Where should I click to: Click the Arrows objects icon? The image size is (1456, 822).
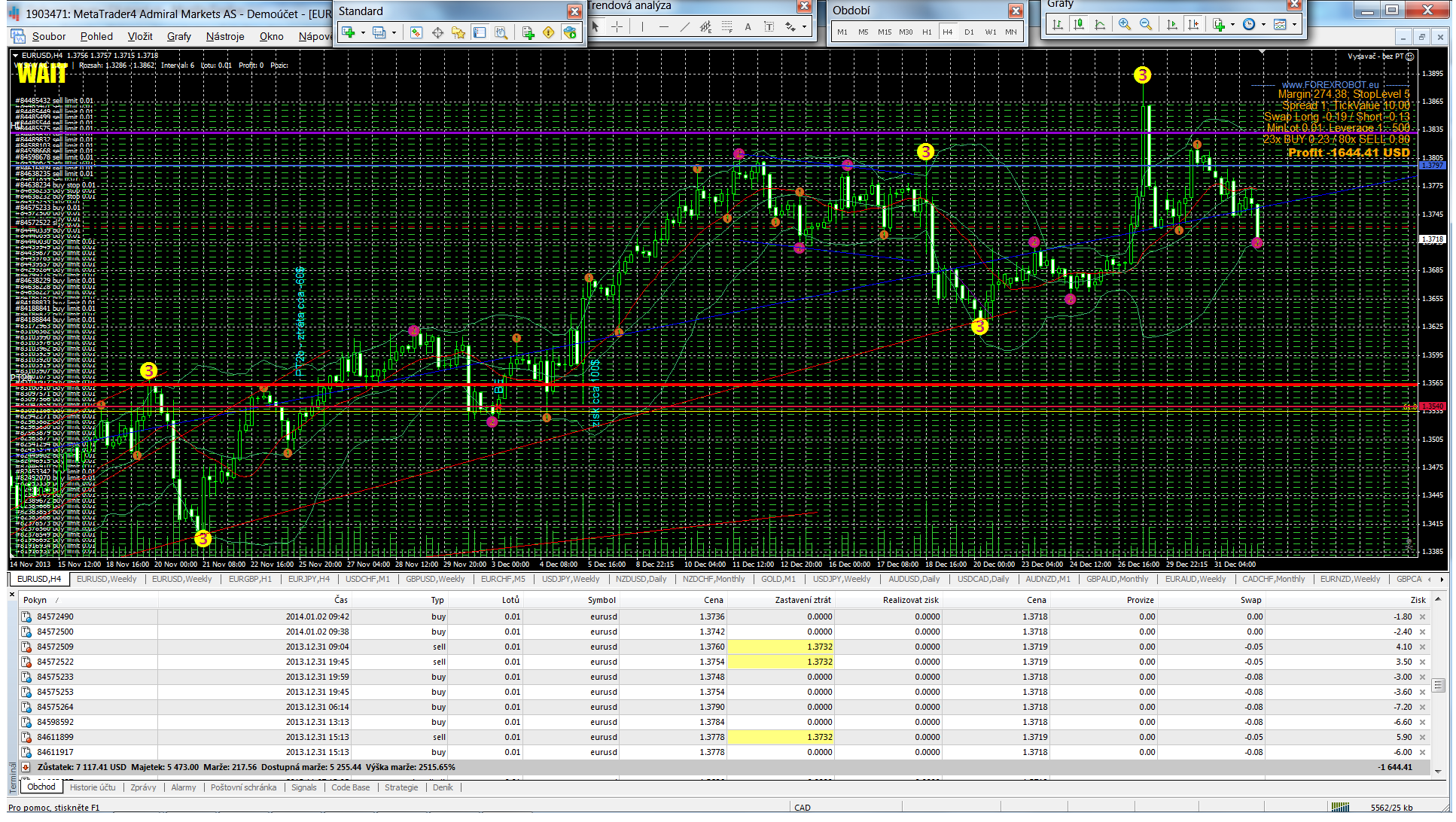(x=790, y=26)
